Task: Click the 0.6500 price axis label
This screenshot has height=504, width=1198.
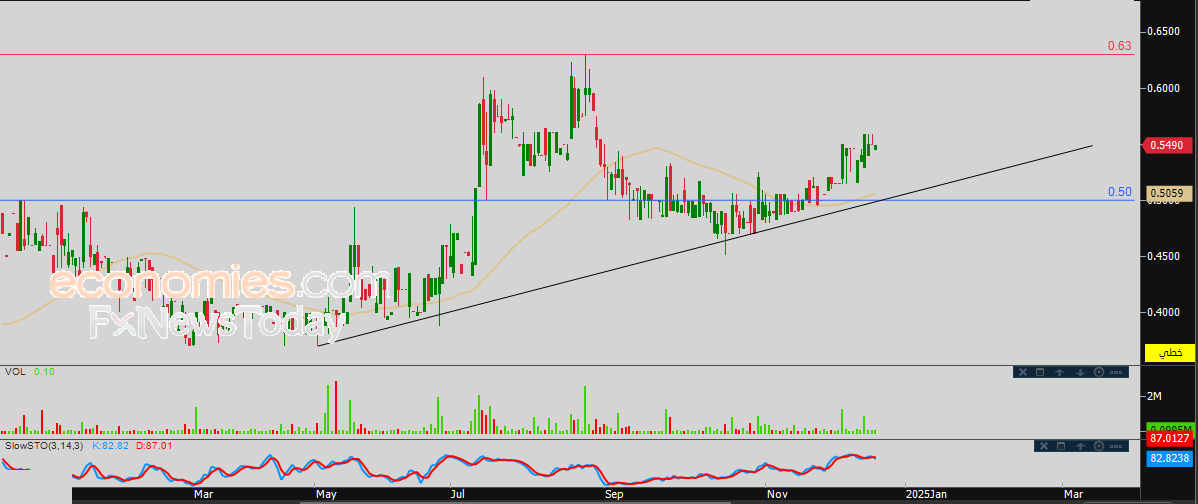Action: click(1165, 31)
